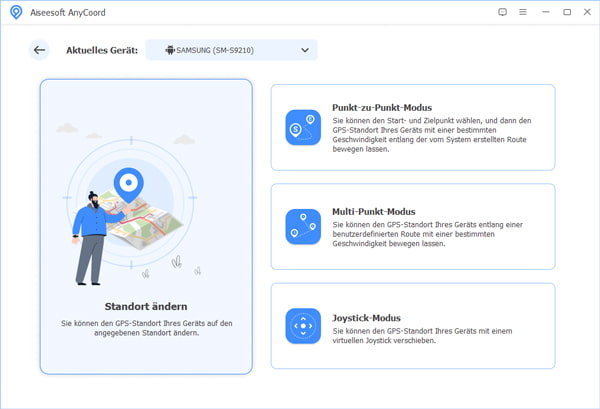Open the feedback message icon in title bar
This screenshot has width=600, height=409.
pos(502,12)
